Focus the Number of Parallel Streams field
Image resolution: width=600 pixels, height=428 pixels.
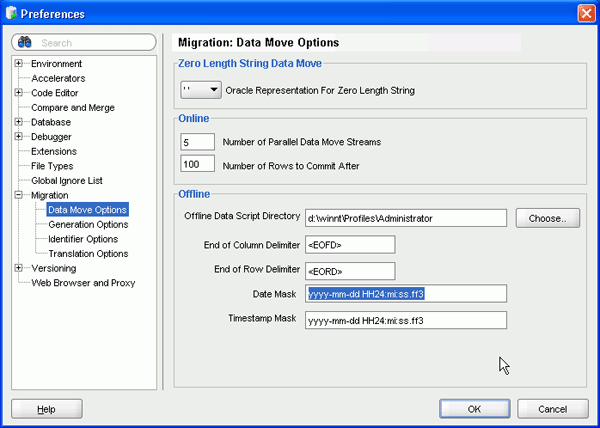pyautogui.click(x=198, y=142)
